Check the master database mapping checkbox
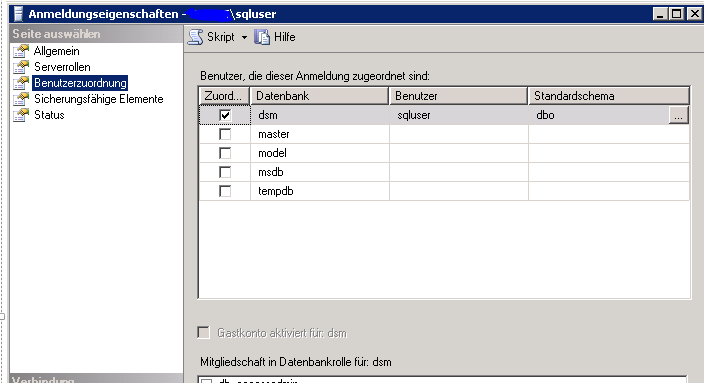This screenshot has height=383, width=704. 225,134
